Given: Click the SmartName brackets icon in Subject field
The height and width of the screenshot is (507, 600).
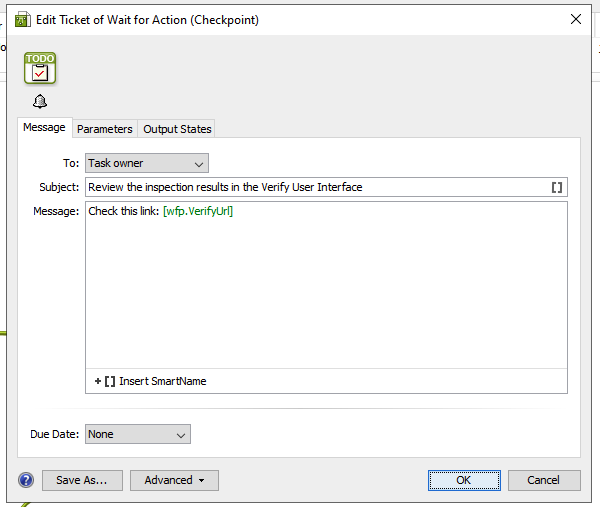Looking at the screenshot, I should click(557, 187).
